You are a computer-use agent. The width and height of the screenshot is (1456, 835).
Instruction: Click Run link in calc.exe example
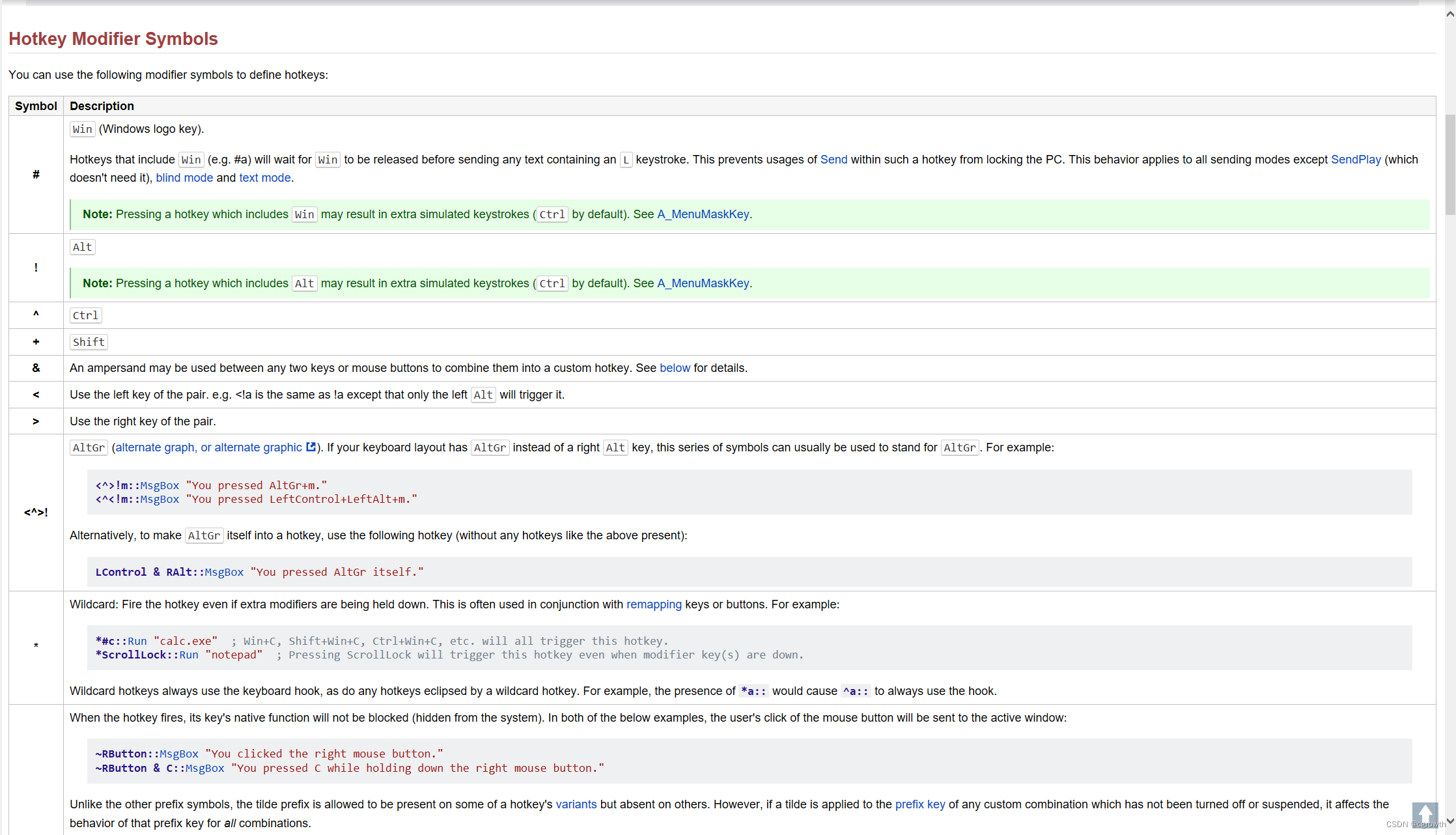click(137, 641)
